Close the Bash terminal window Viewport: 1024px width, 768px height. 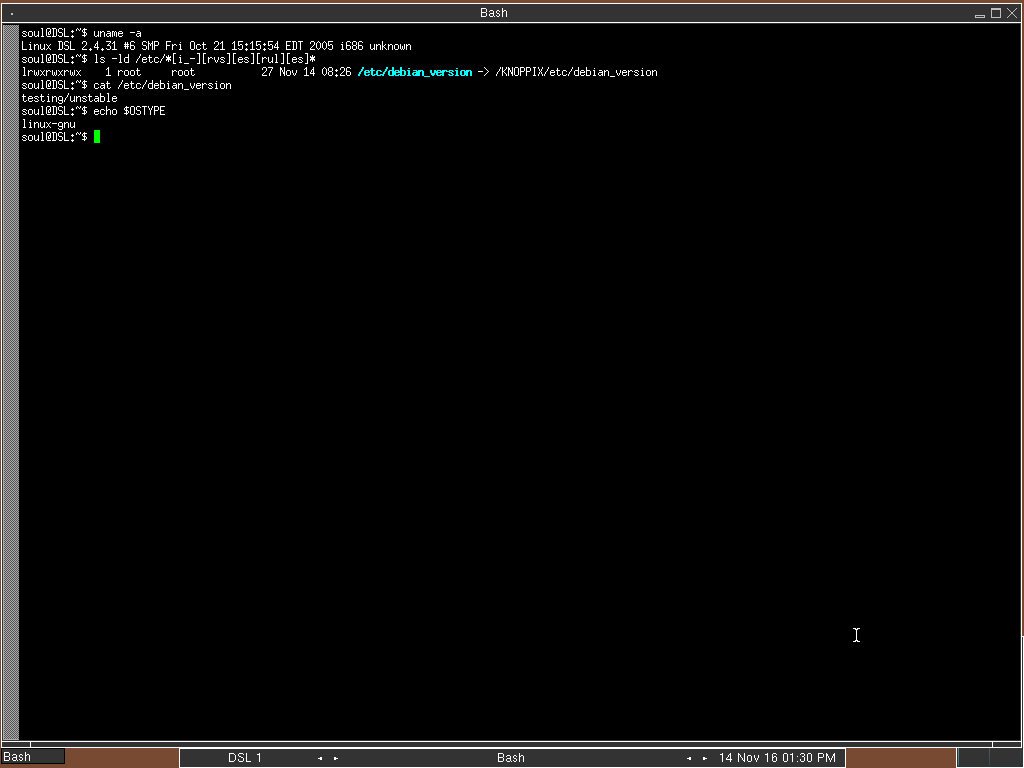coord(1012,13)
